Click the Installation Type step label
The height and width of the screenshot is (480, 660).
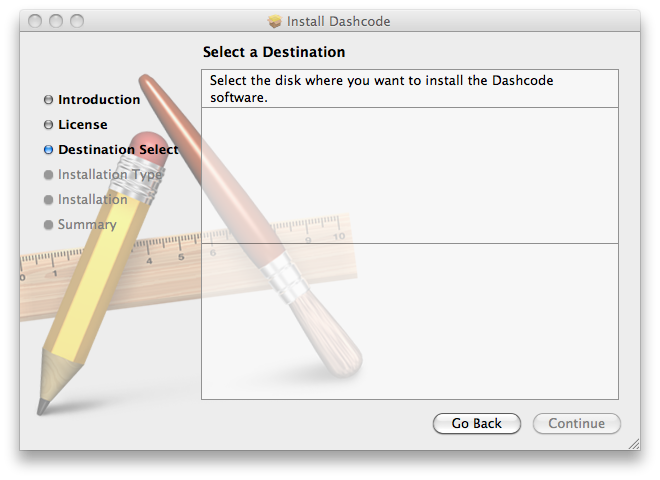coord(110,175)
